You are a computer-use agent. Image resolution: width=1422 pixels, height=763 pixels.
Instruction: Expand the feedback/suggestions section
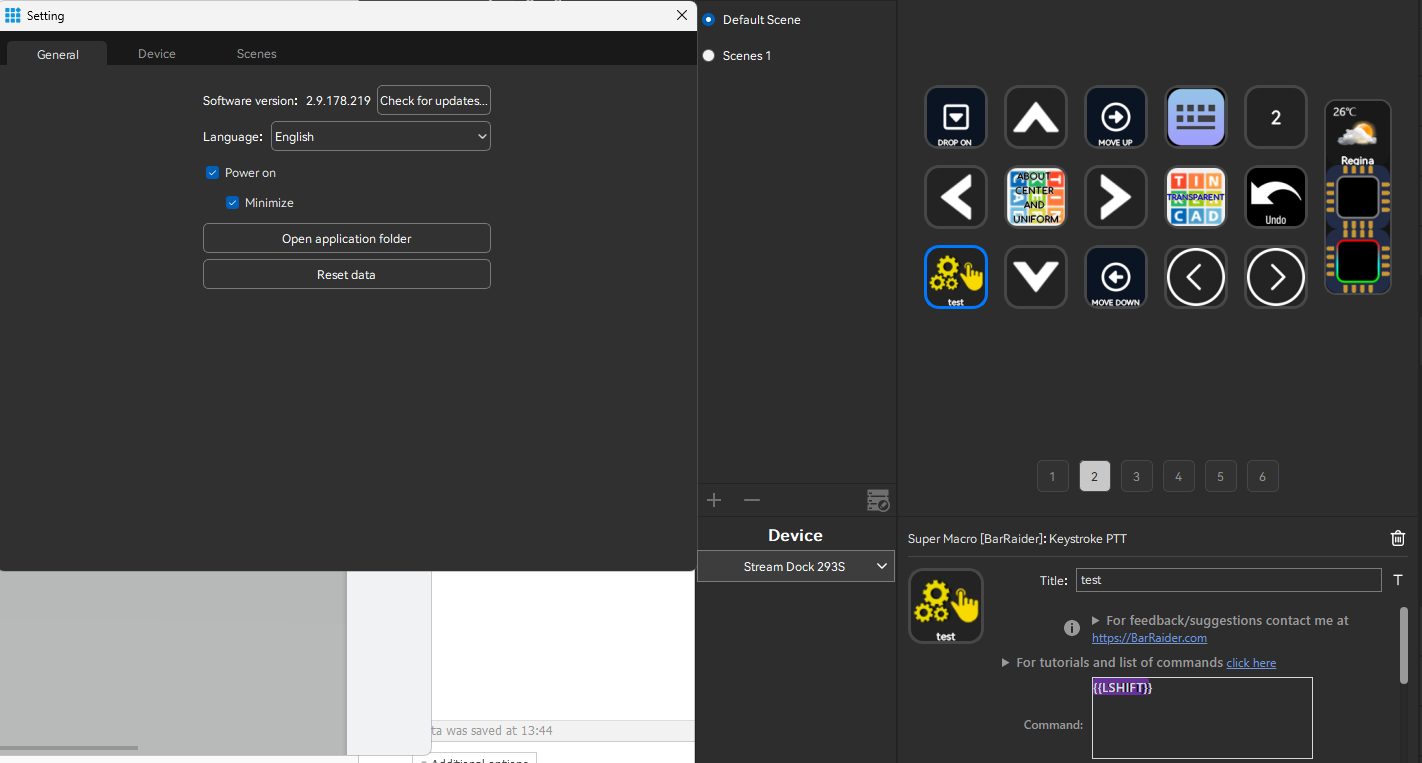coord(1095,621)
